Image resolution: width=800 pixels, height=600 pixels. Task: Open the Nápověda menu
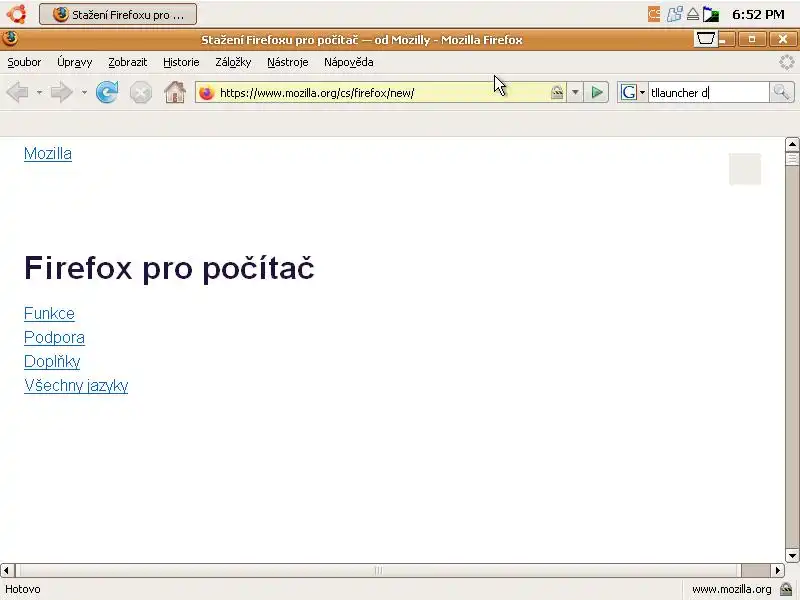pyautogui.click(x=348, y=62)
